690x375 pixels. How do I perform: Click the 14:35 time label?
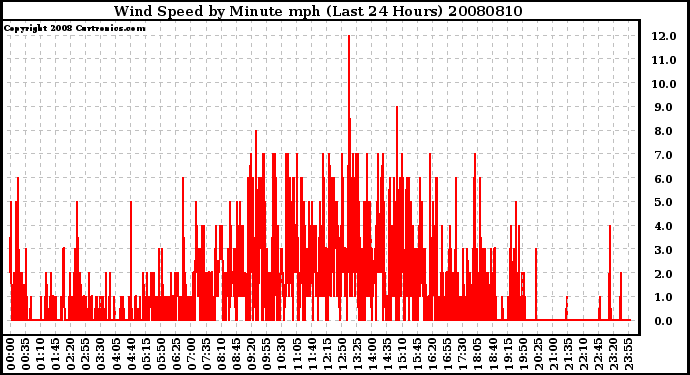tap(387, 354)
